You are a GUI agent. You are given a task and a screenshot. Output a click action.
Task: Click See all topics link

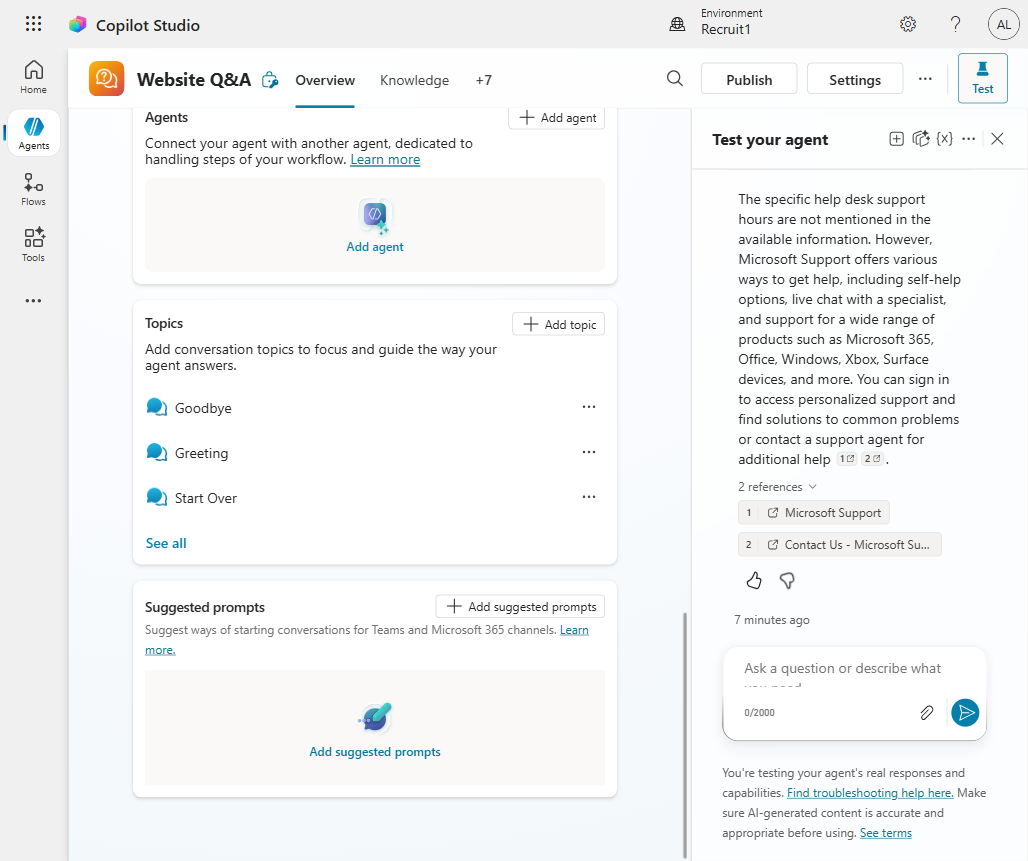(x=166, y=543)
